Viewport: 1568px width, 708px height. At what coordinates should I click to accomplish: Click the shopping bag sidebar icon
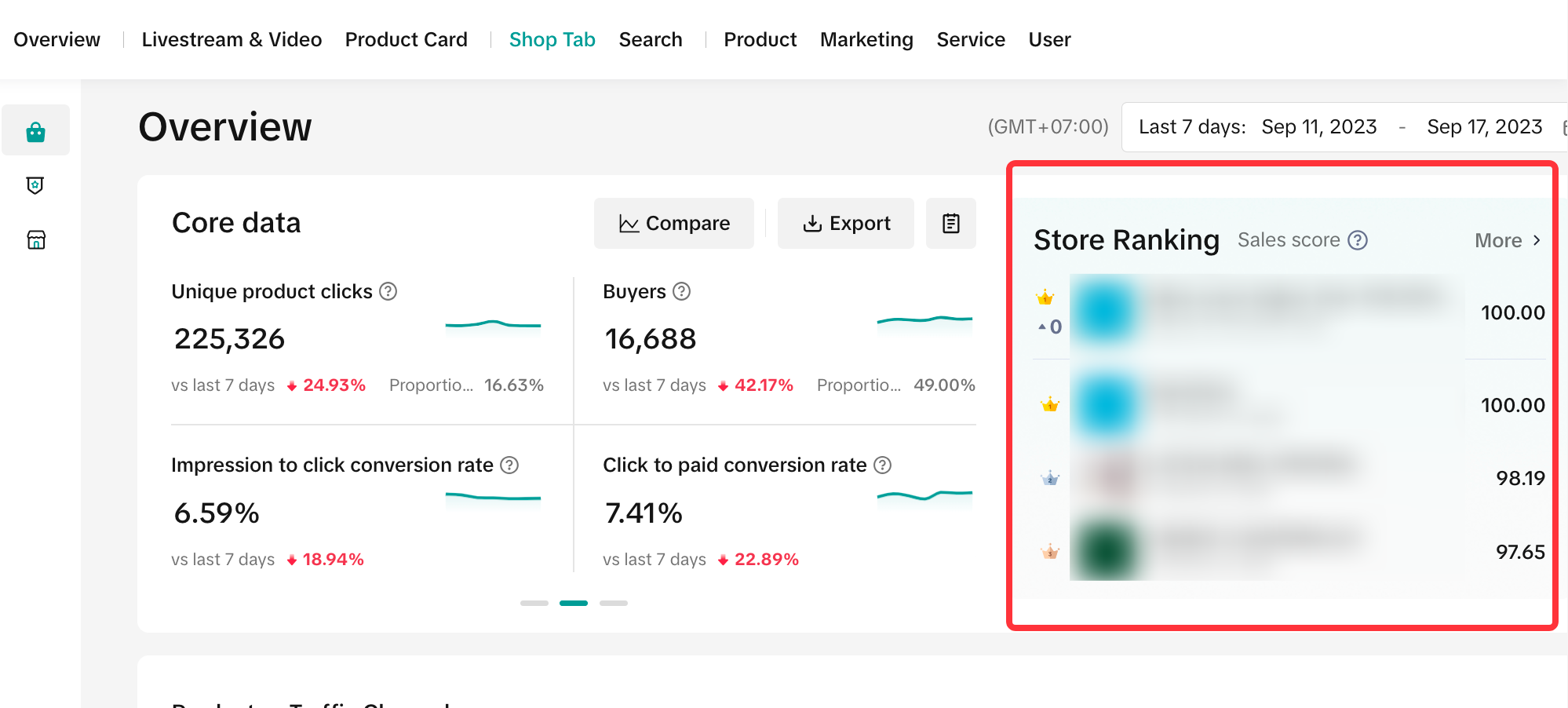coord(35,131)
